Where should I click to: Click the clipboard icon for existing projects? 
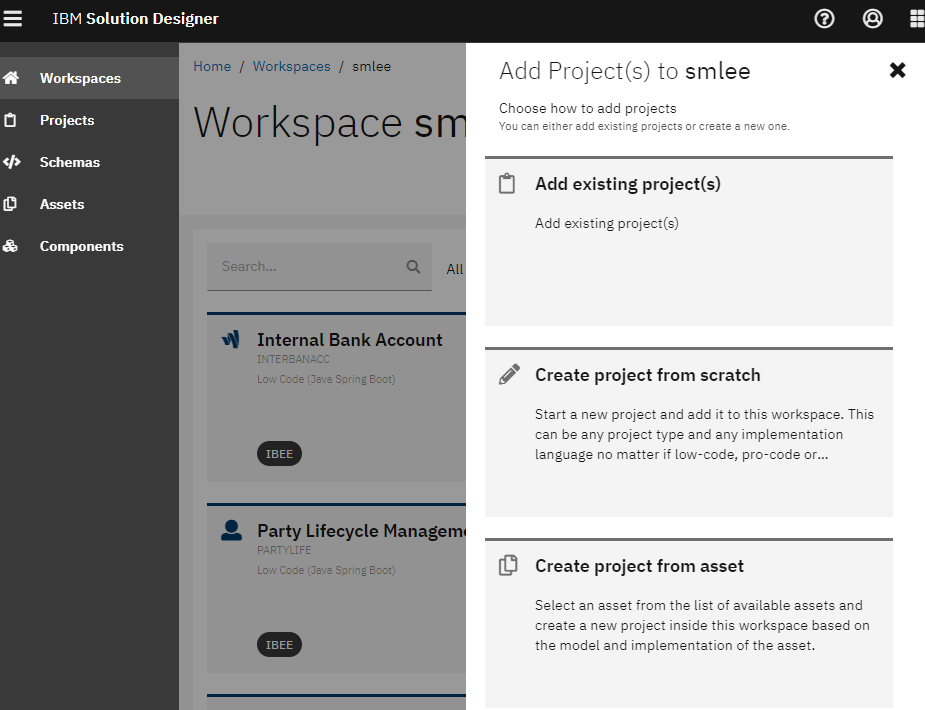[x=507, y=184]
